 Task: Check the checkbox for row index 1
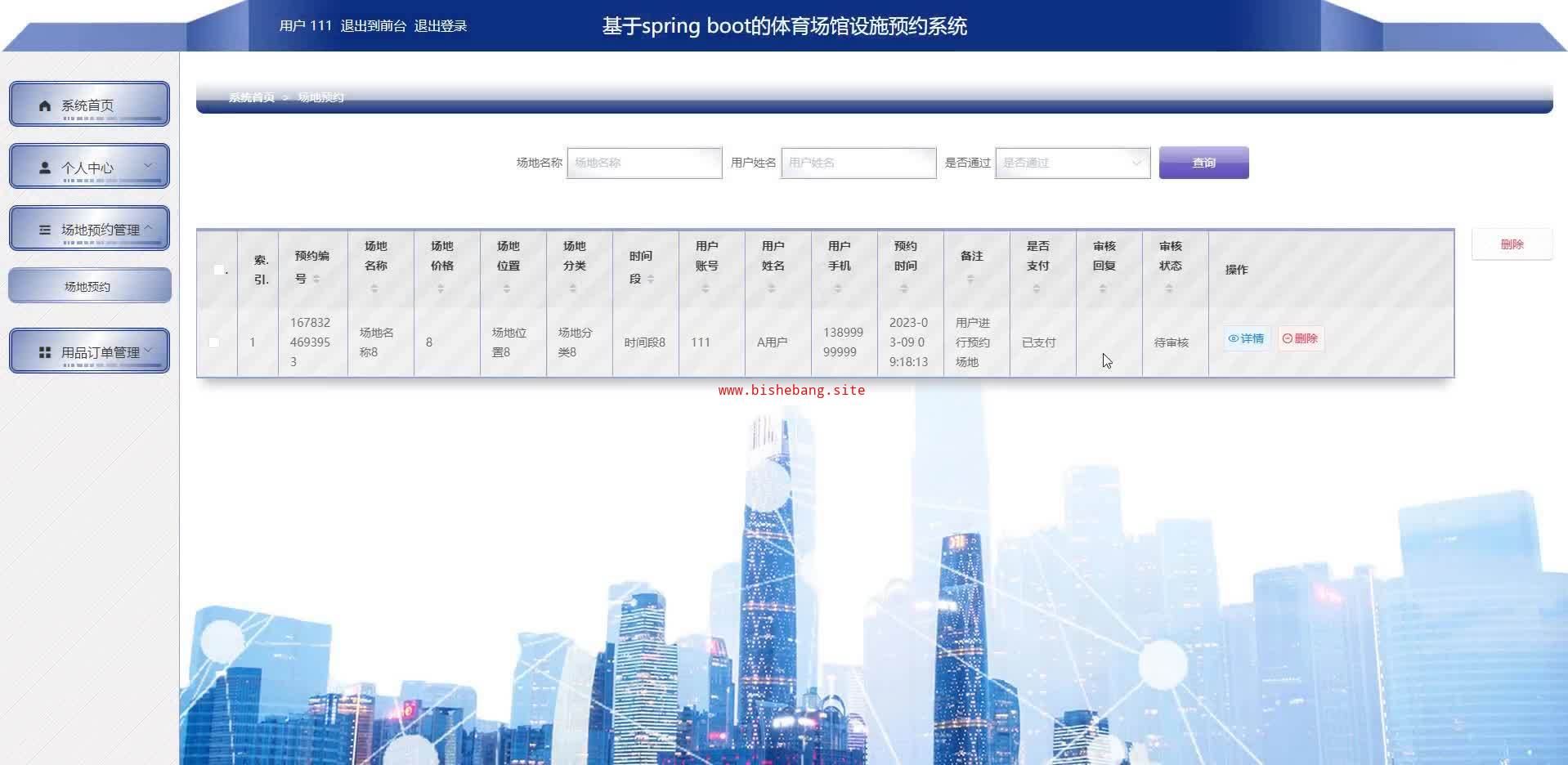click(214, 342)
